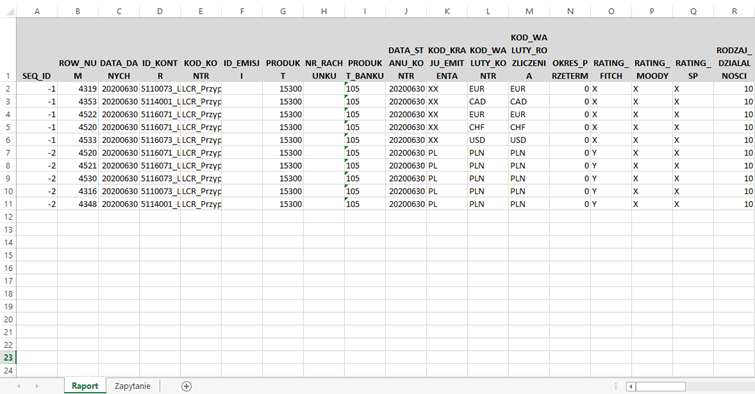The image size is (755, 394).
Task: Click the tab bar resize handle dots
Action: 616,386
